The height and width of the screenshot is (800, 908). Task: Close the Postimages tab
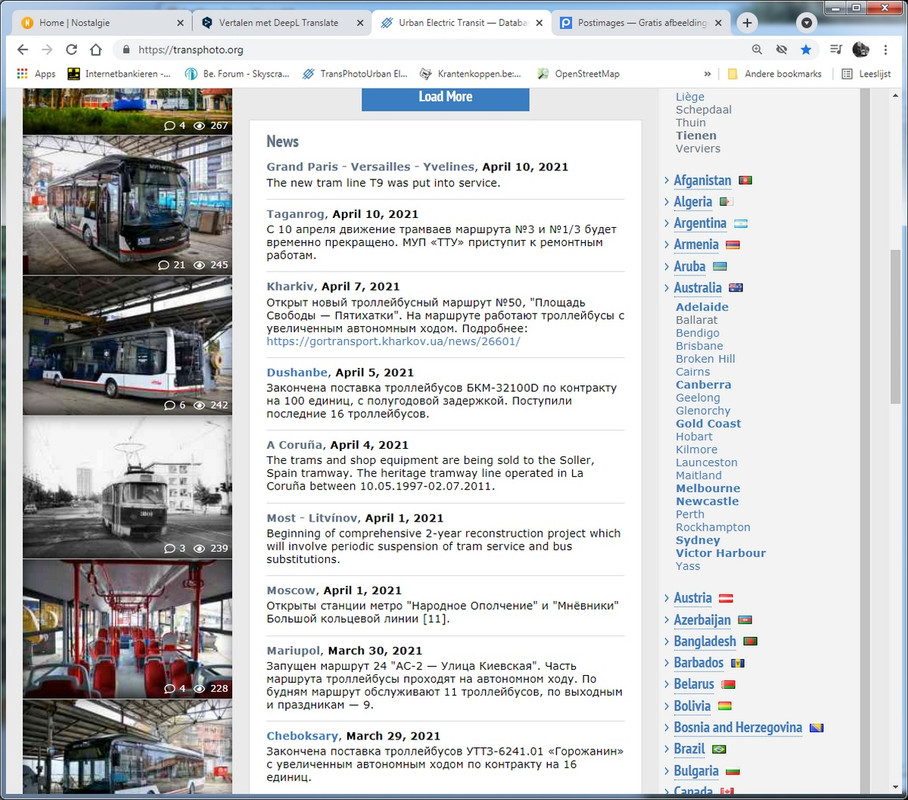[x=718, y=23]
